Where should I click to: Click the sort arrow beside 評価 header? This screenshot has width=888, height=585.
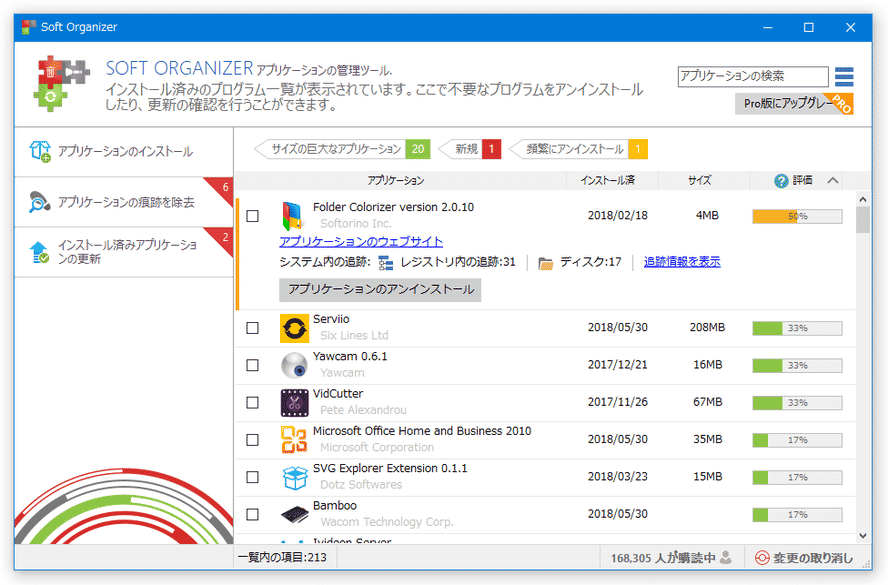tap(832, 181)
